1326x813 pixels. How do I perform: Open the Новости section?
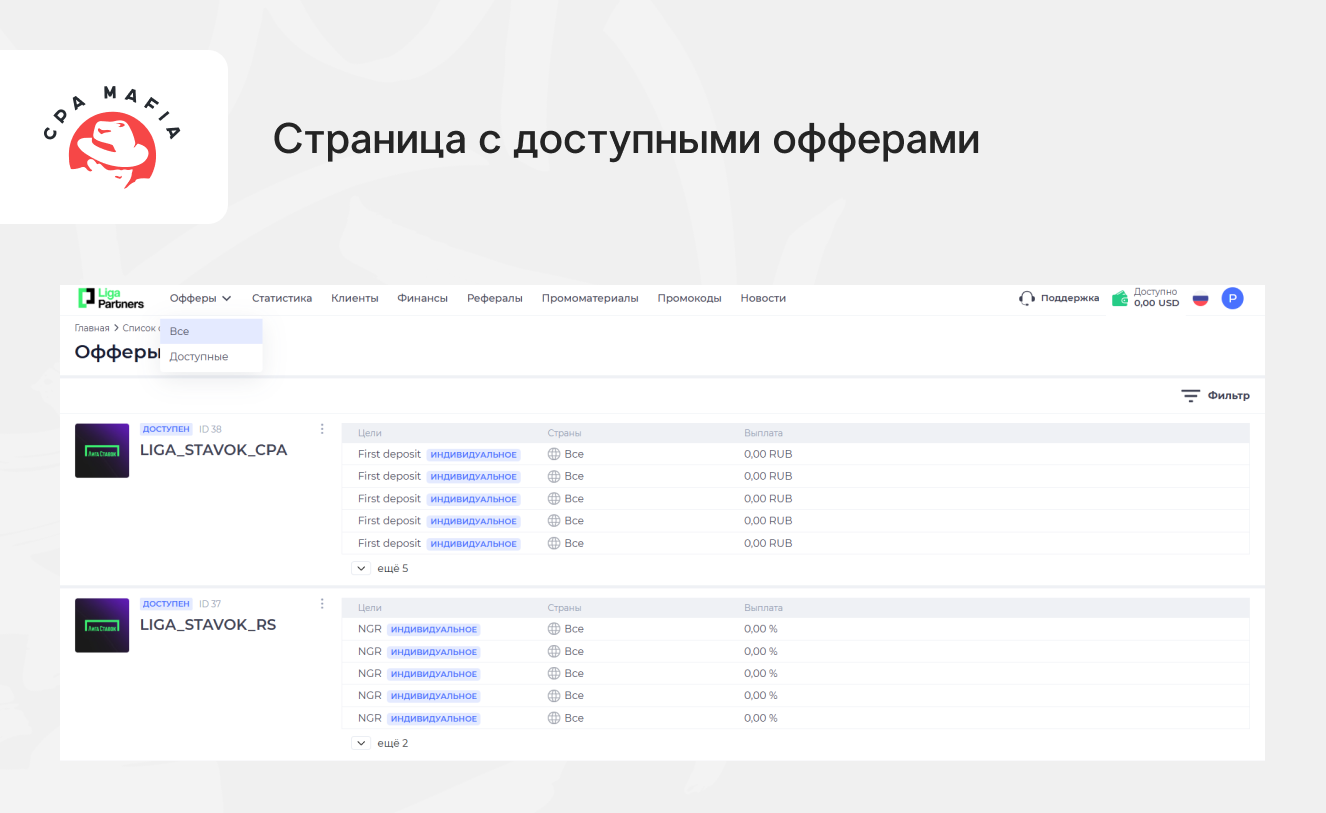click(763, 298)
